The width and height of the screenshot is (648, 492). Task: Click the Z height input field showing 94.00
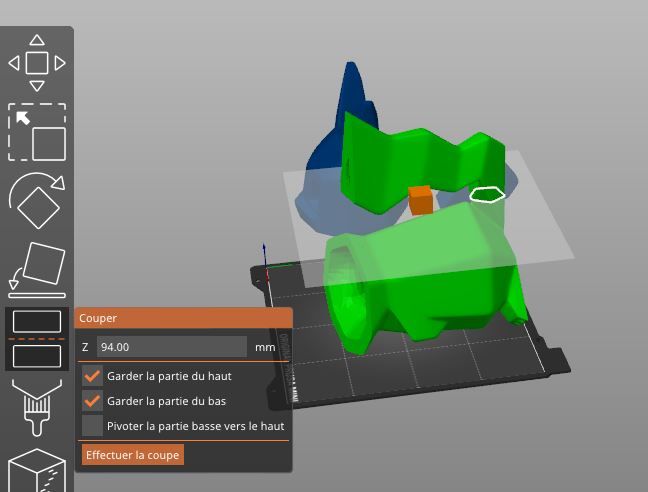(172, 347)
